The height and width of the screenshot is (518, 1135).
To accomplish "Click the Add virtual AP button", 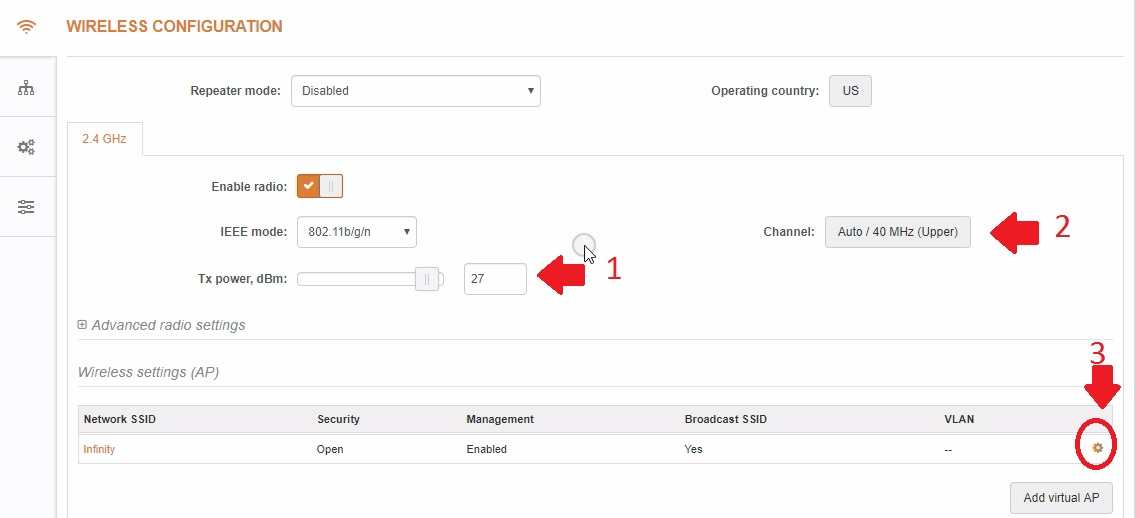I will pyautogui.click(x=1061, y=498).
